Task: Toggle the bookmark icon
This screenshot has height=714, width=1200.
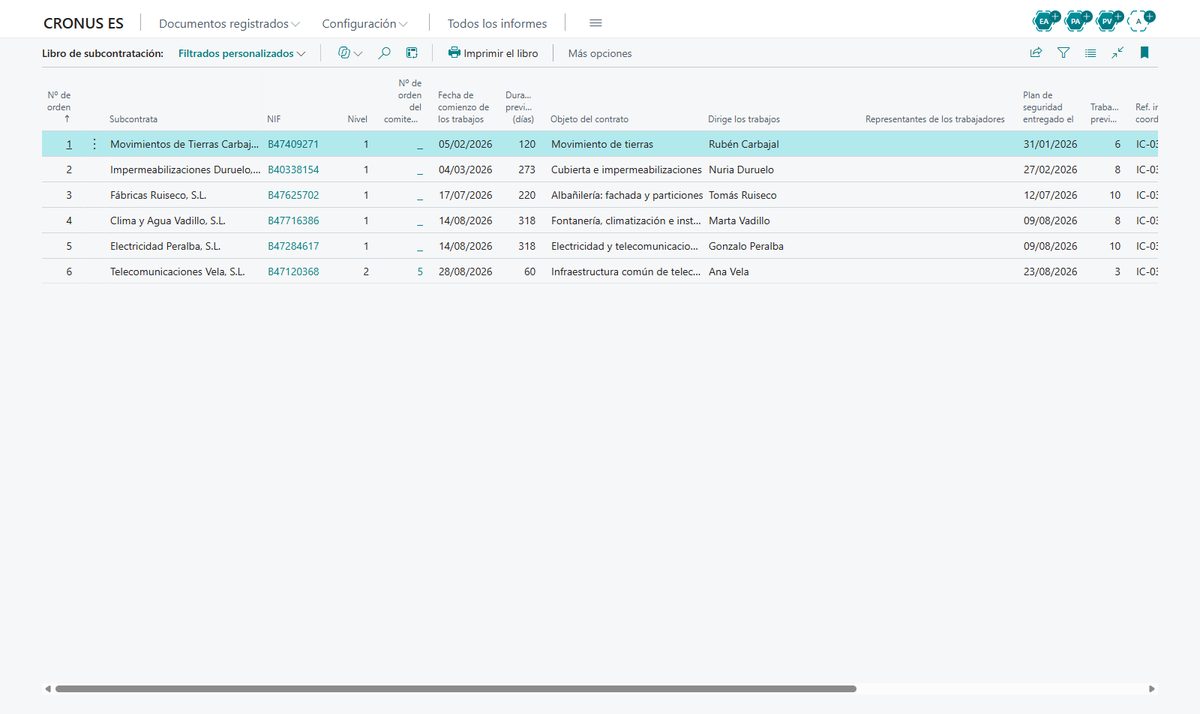Action: pos(1145,53)
